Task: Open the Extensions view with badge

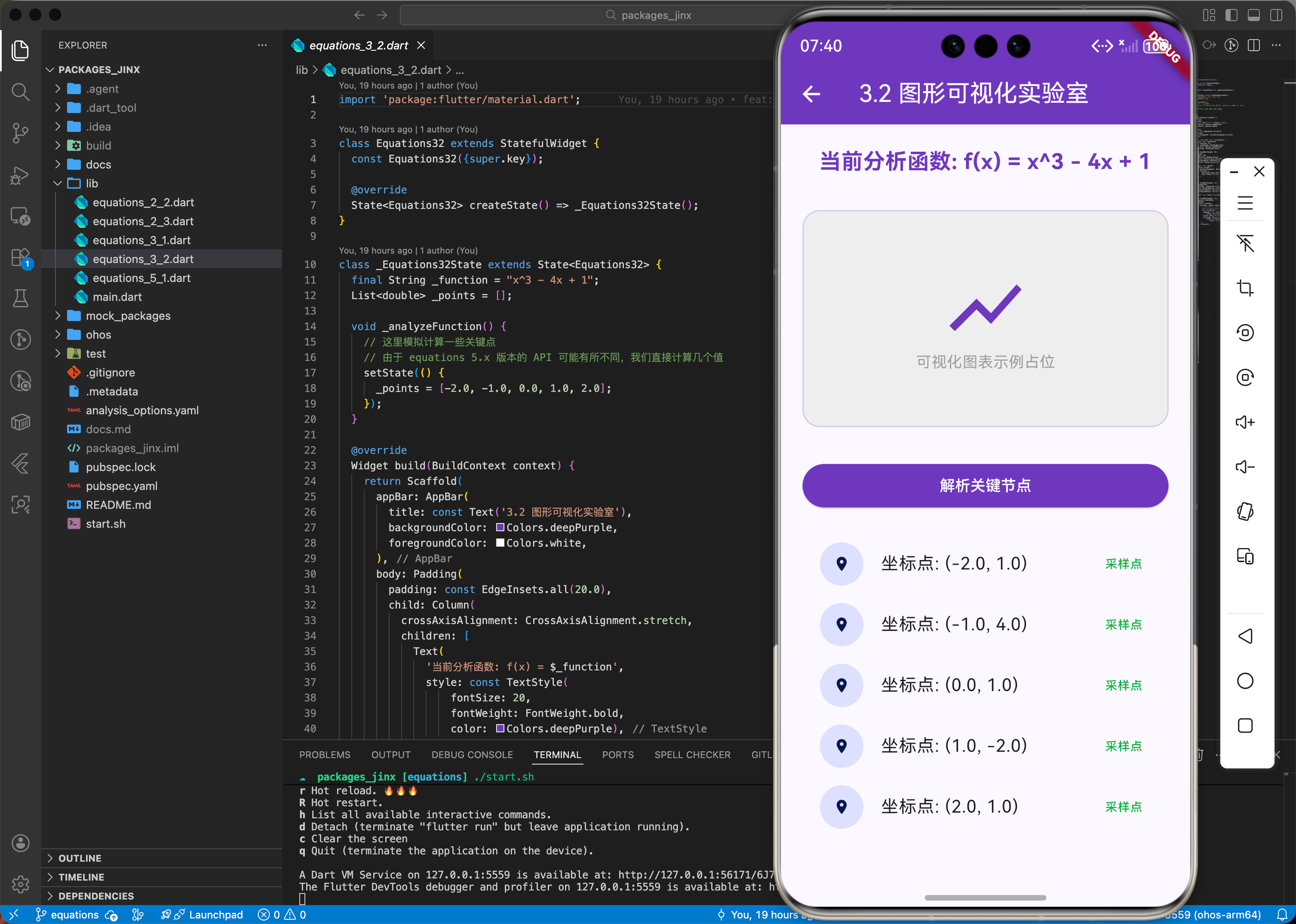Action: [x=21, y=258]
